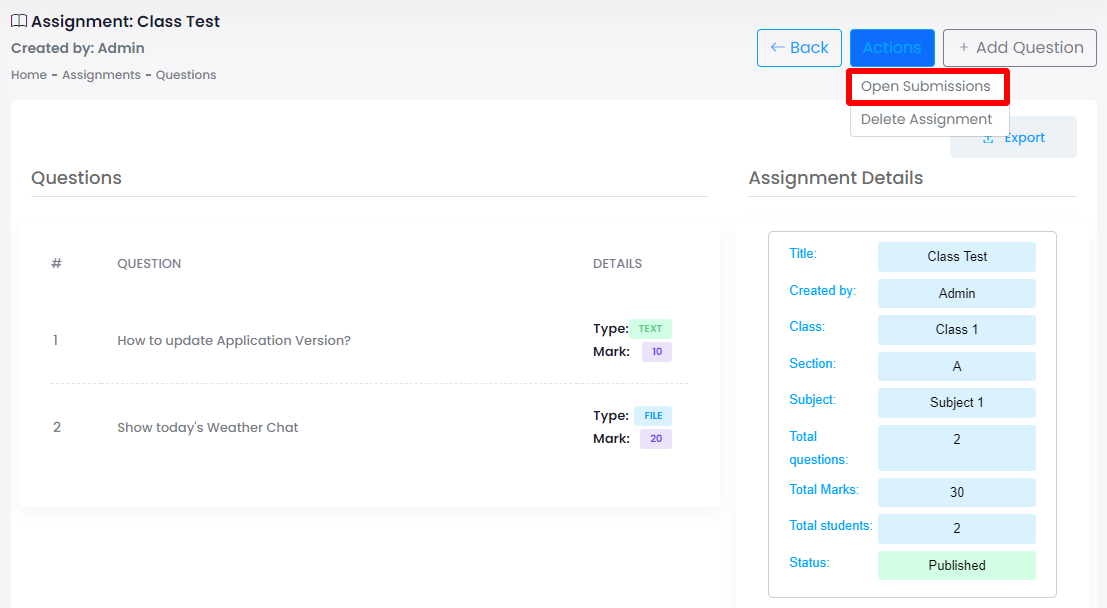Select question 'How to update Application Version?'
The height and width of the screenshot is (608, 1107).
pos(234,340)
